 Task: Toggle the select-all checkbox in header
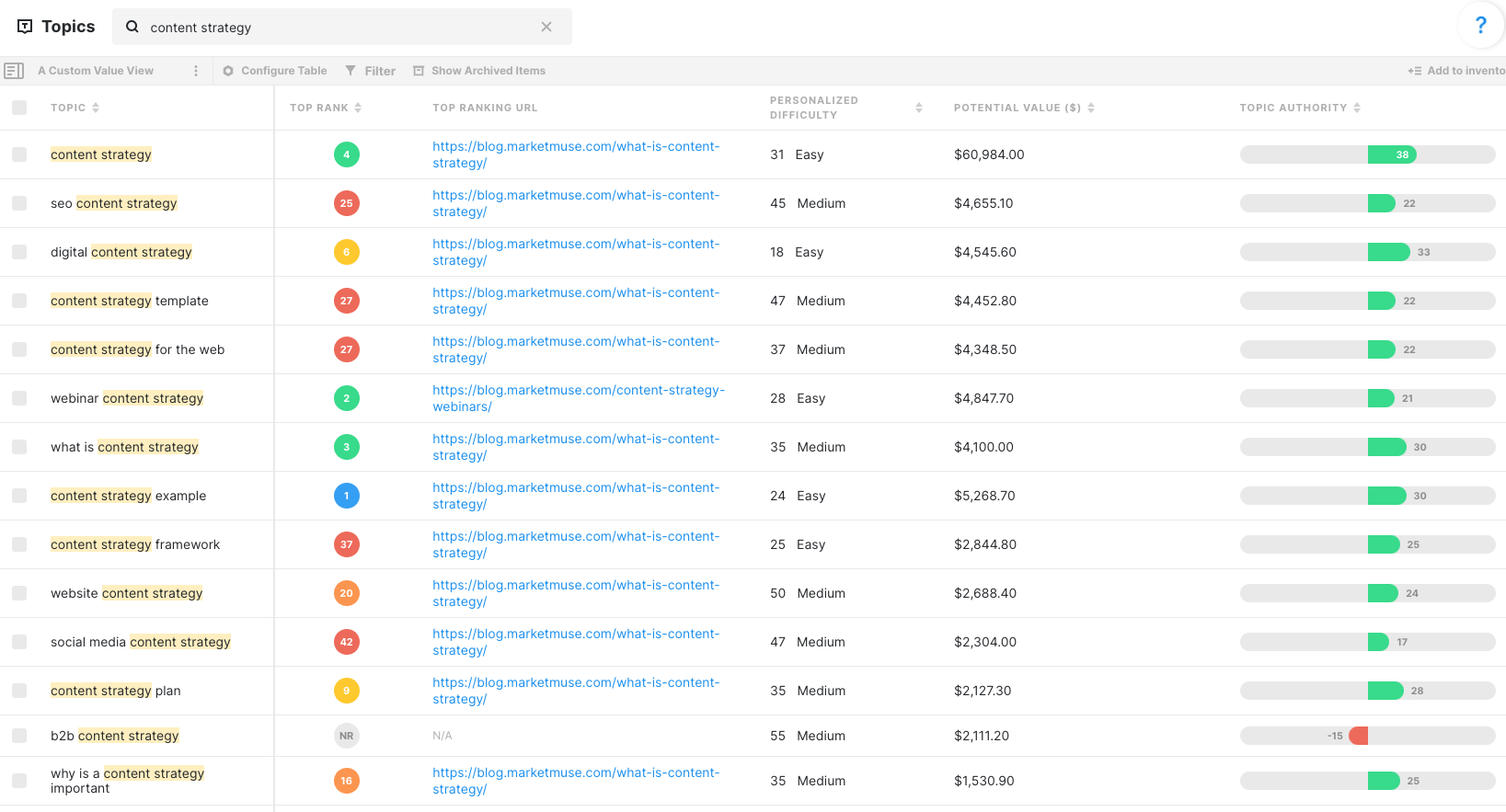[19, 108]
